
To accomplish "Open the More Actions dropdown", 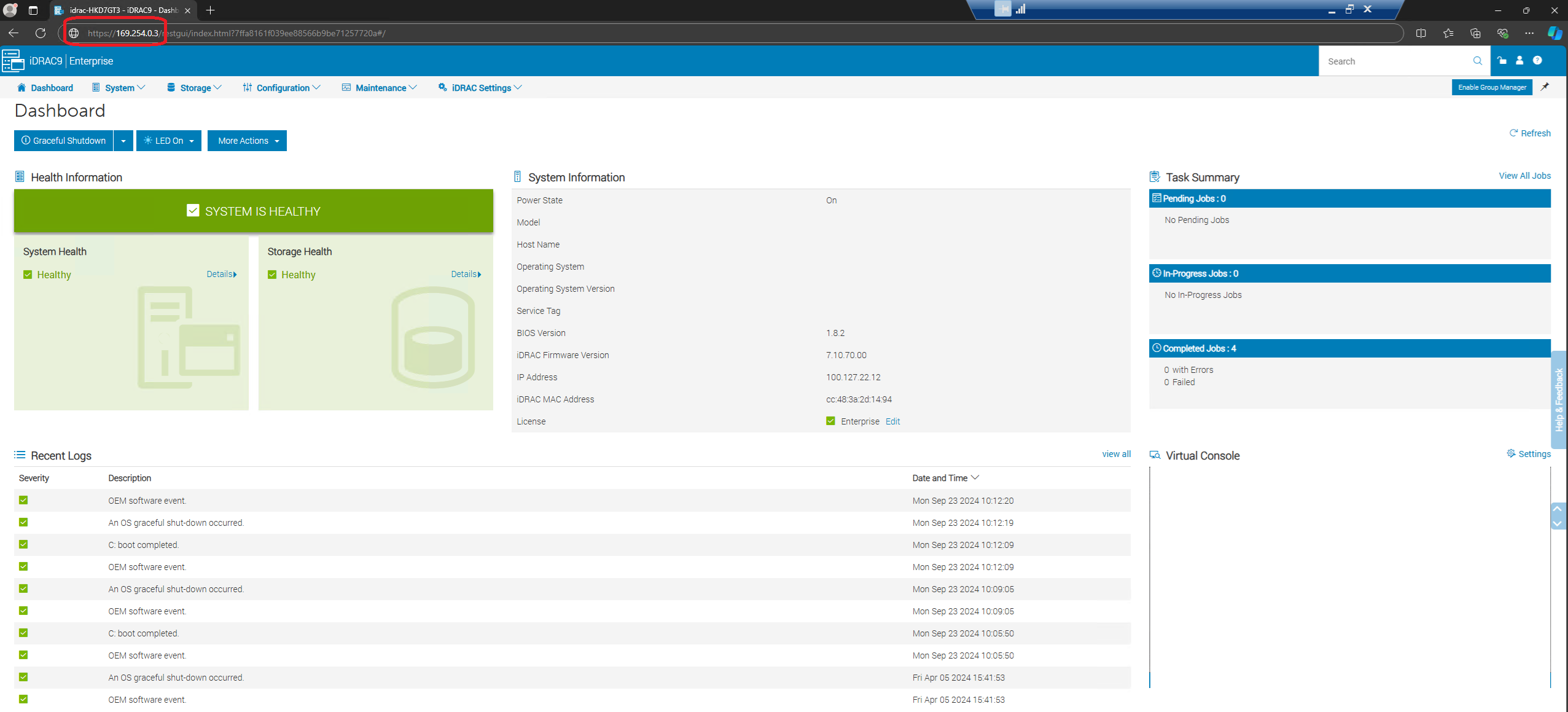I will [246, 141].
